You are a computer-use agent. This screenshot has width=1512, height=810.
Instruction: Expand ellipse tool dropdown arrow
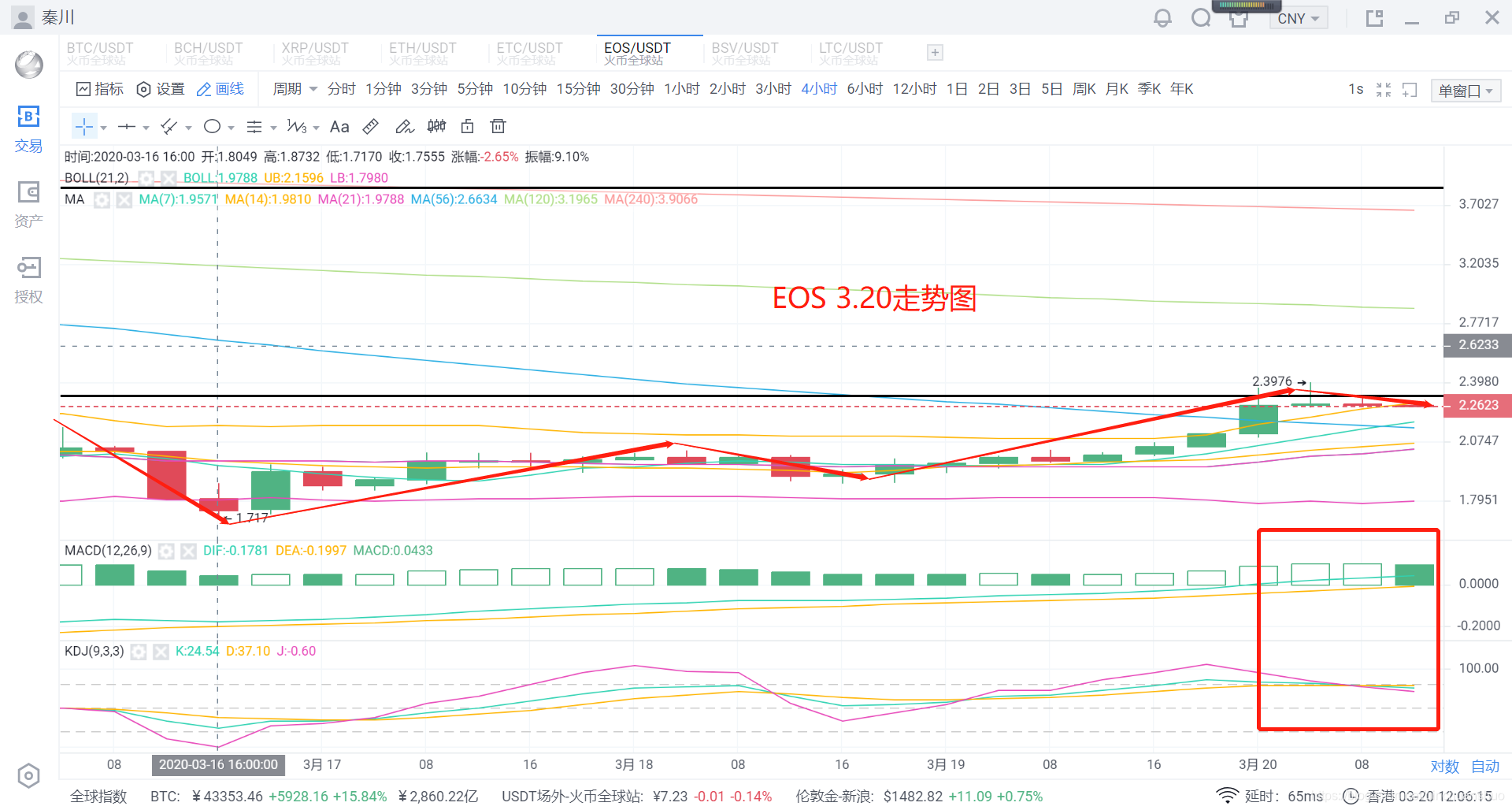(x=231, y=128)
